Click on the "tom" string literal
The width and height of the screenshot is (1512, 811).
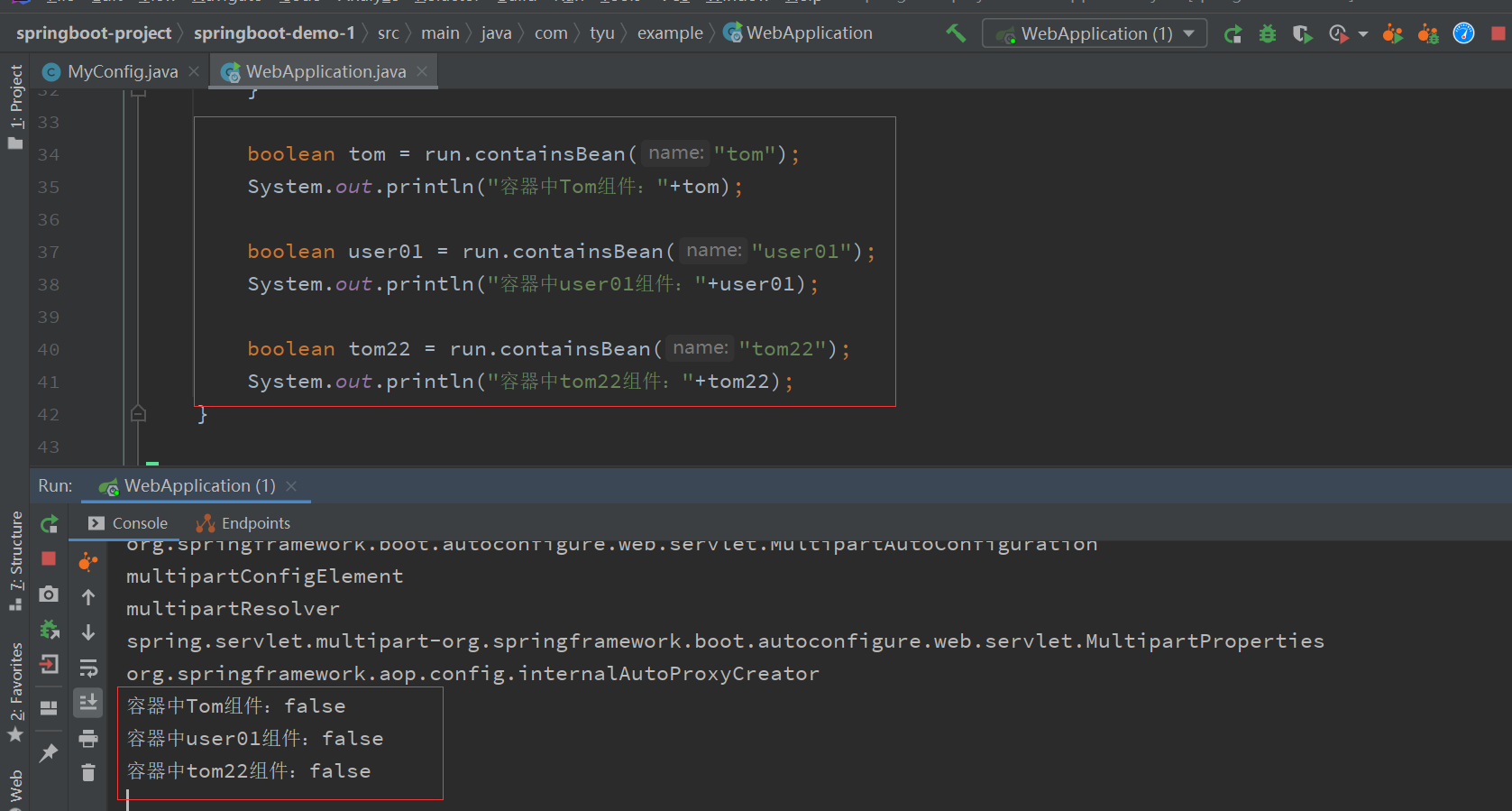(x=745, y=154)
